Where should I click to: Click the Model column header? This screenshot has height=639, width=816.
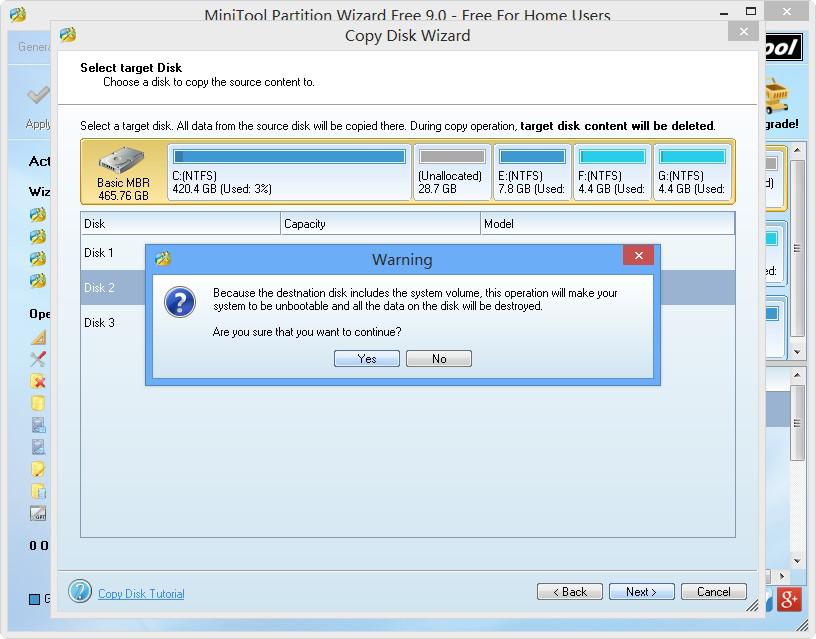608,224
